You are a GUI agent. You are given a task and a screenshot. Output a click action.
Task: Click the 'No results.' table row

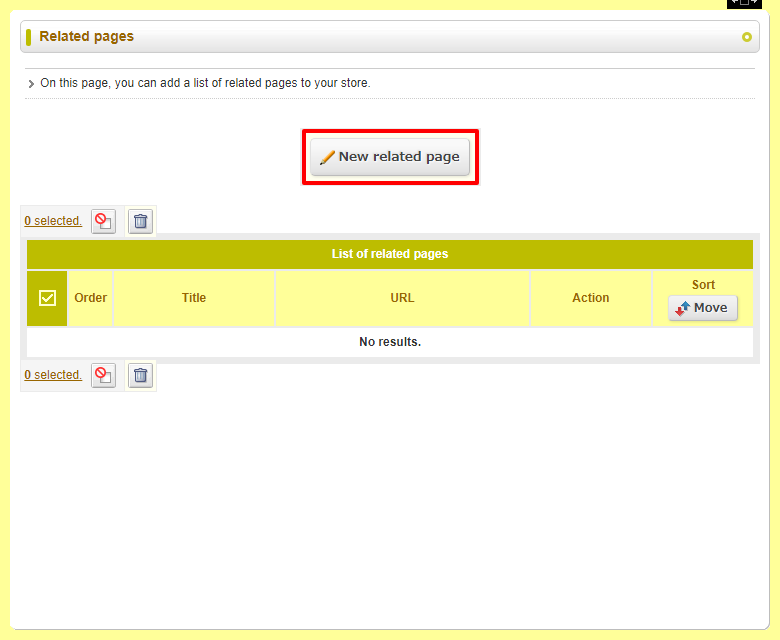390,342
